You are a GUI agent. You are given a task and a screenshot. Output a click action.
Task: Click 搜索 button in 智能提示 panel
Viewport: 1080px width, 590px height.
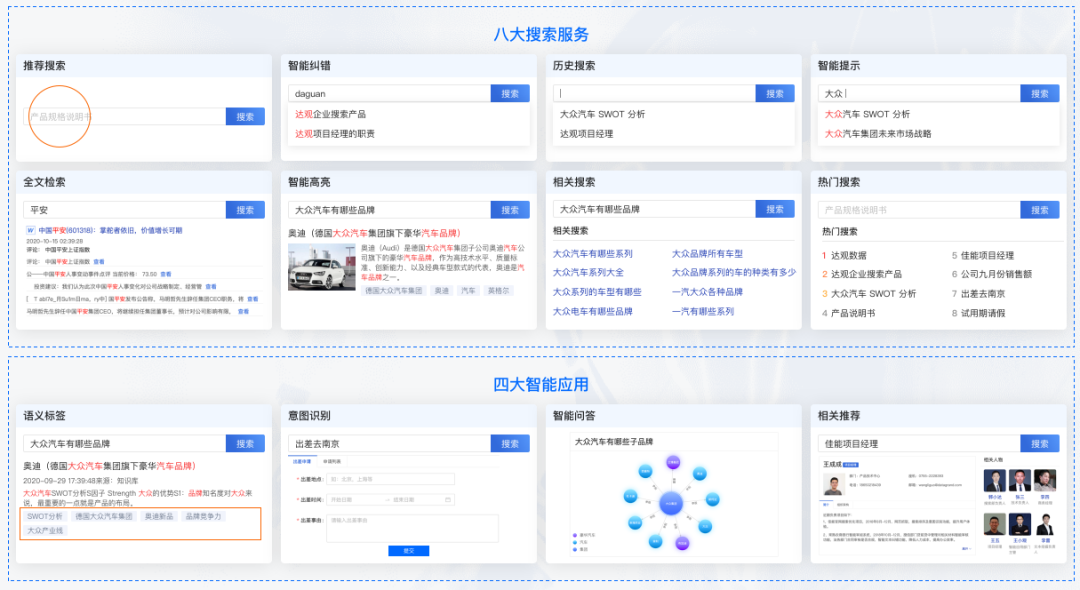coord(1039,94)
